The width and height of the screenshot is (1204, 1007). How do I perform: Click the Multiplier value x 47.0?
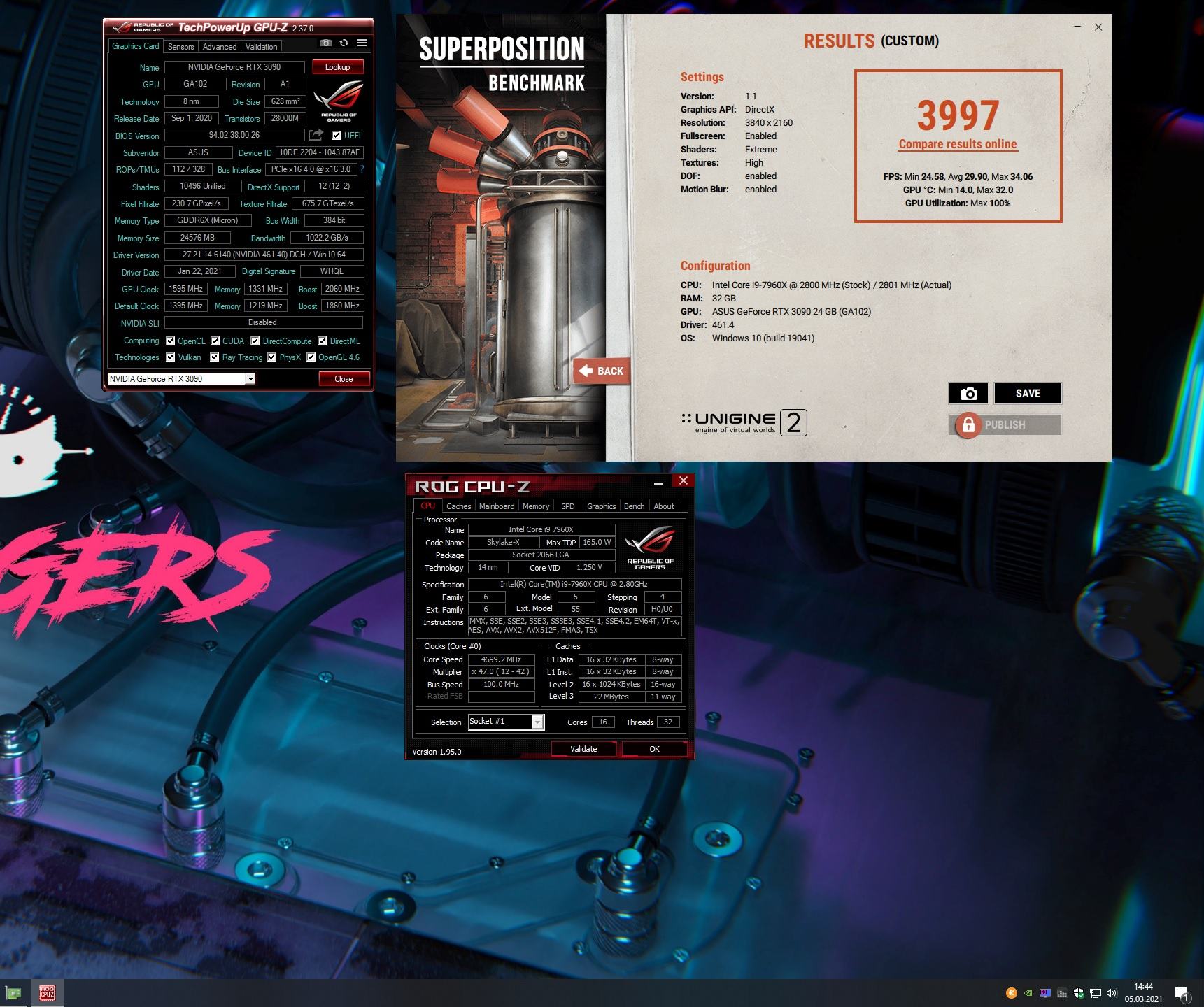tap(501, 671)
